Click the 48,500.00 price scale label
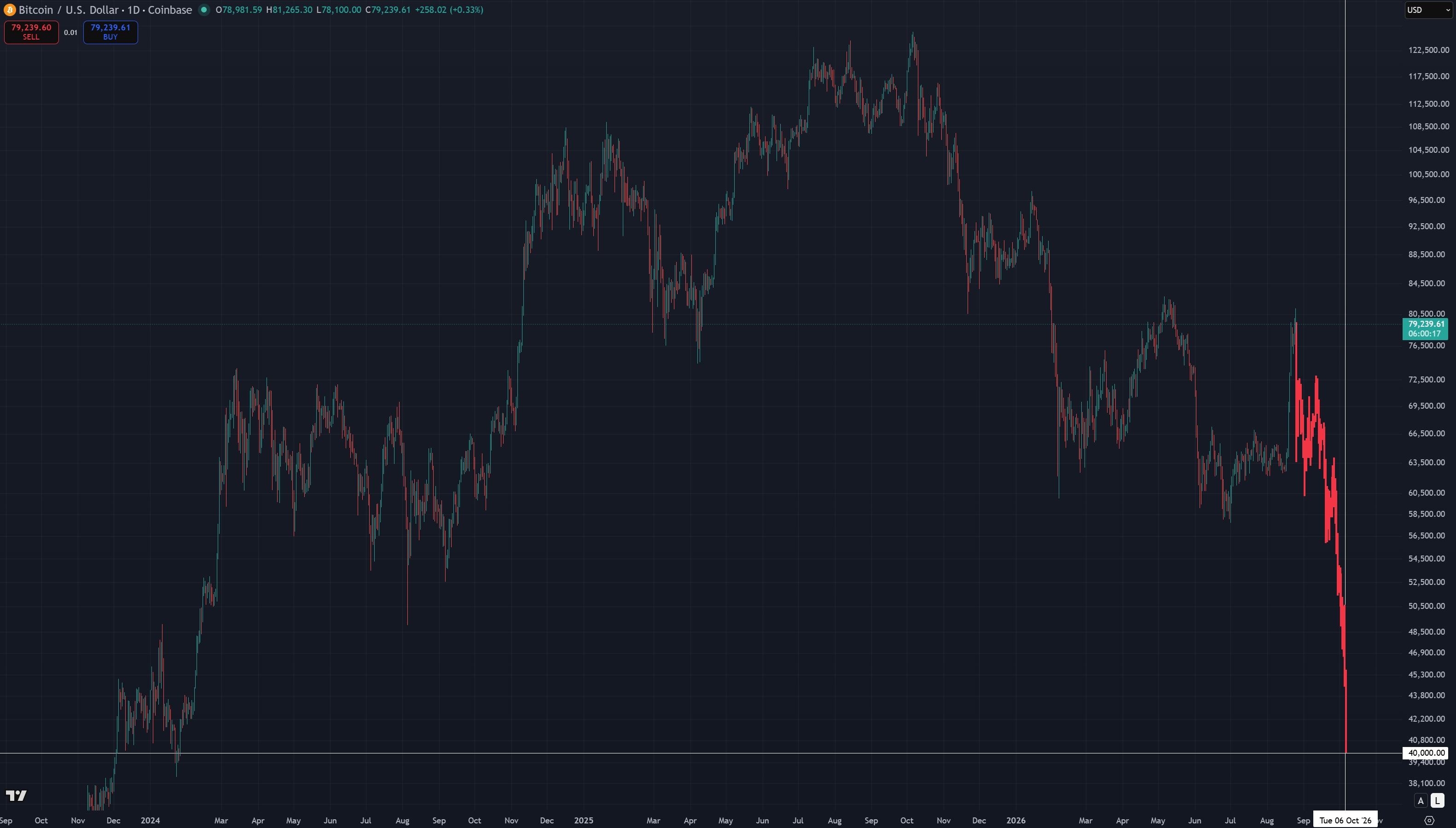The image size is (1456, 828). click(1427, 631)
